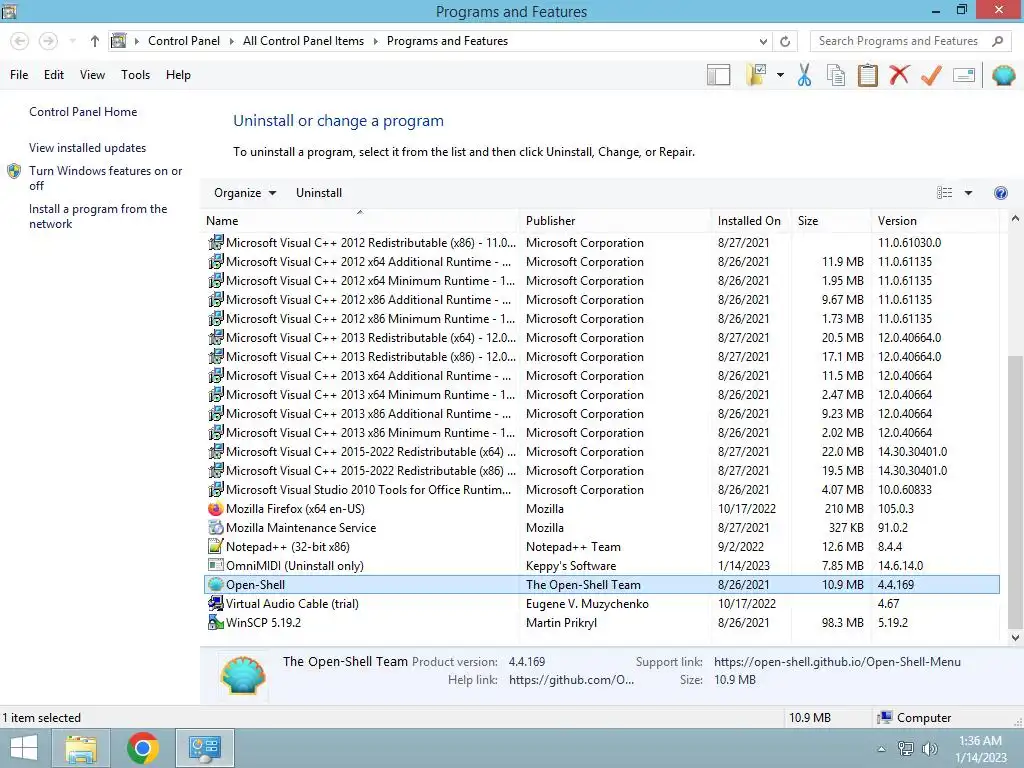Open Recent locations dropdown arrow

point(72,41)
